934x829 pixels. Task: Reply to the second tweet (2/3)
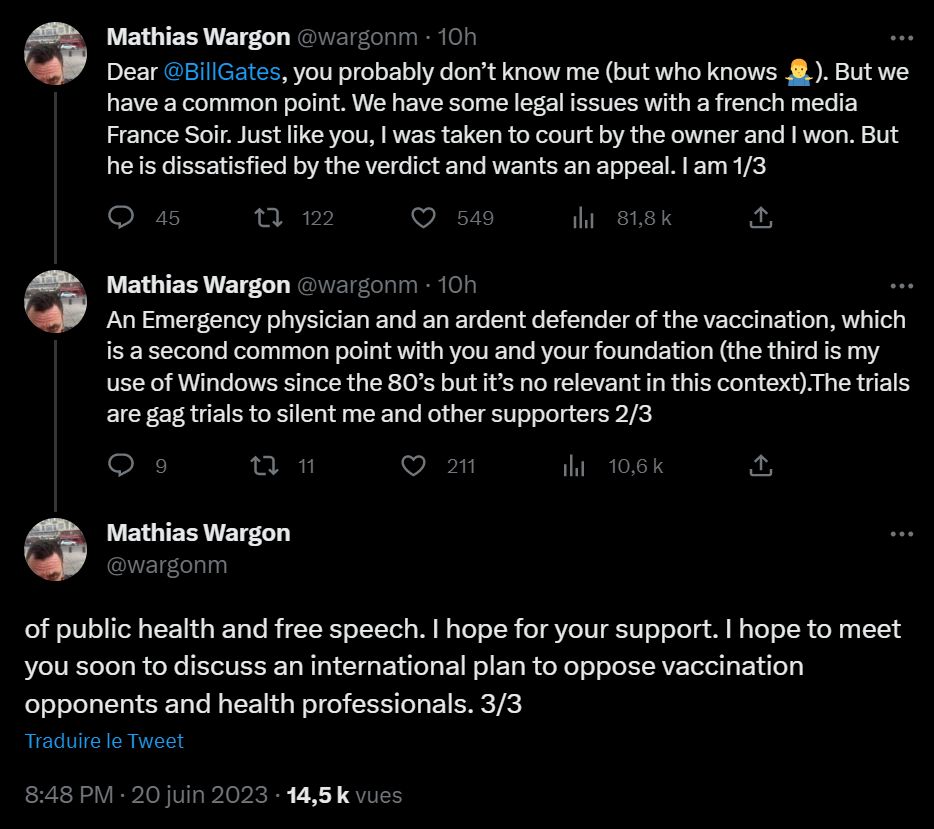(x=121, y=465)
